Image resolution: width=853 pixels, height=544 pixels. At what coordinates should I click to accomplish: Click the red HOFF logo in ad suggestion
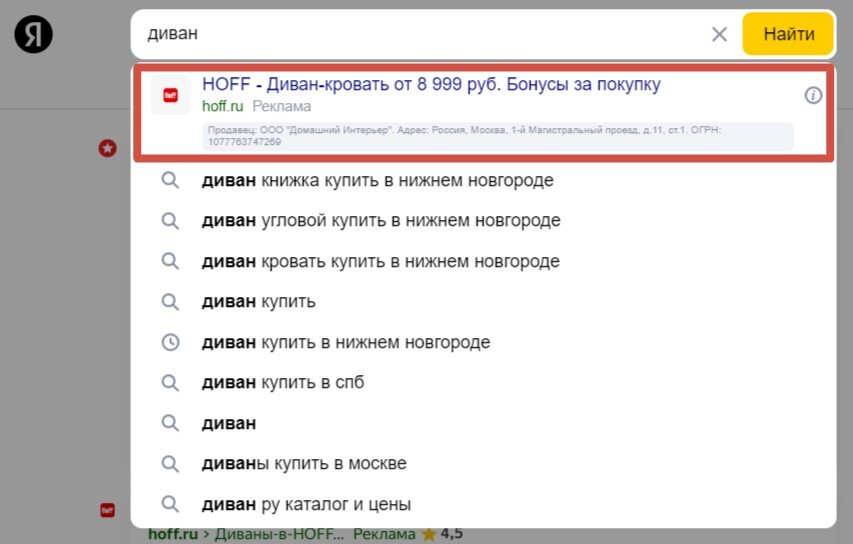coord(170,95)
